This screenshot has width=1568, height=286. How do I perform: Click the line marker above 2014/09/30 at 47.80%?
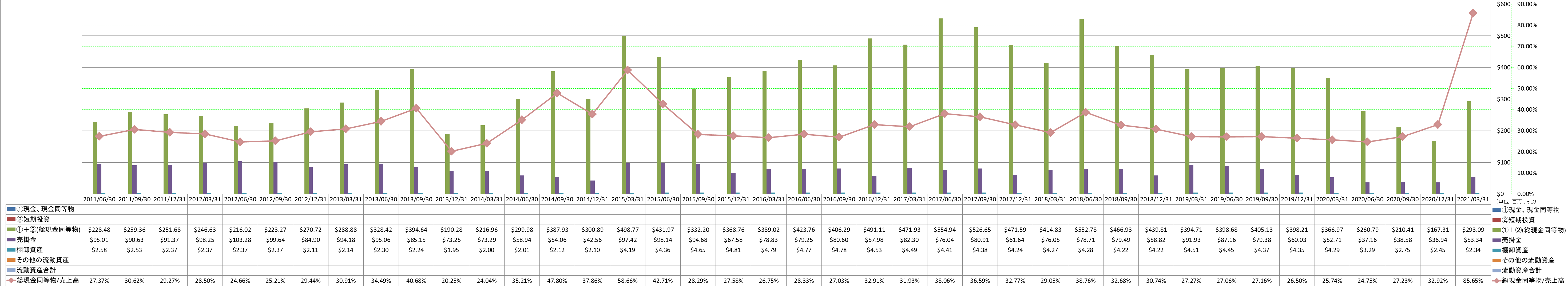click(557, 93)
